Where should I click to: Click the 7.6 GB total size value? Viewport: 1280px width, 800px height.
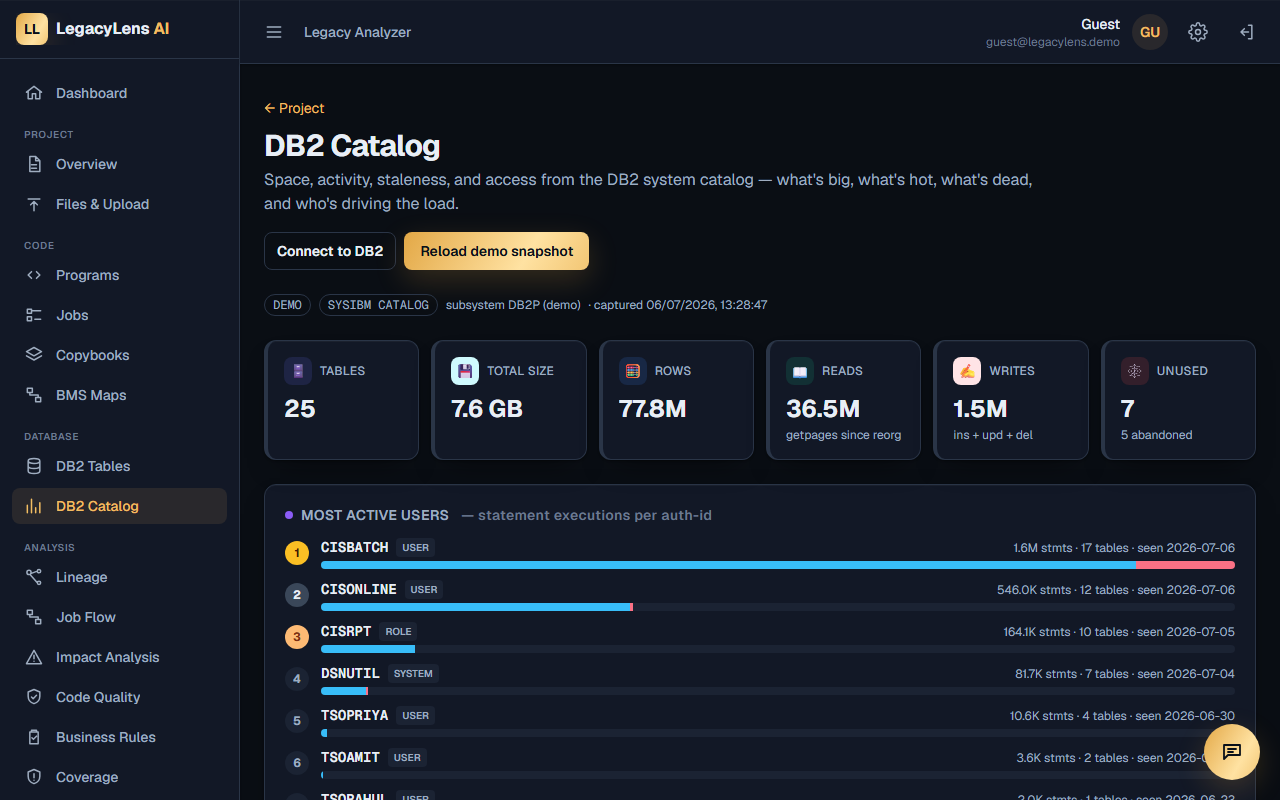pyautogui.click(x=487, y=409)
